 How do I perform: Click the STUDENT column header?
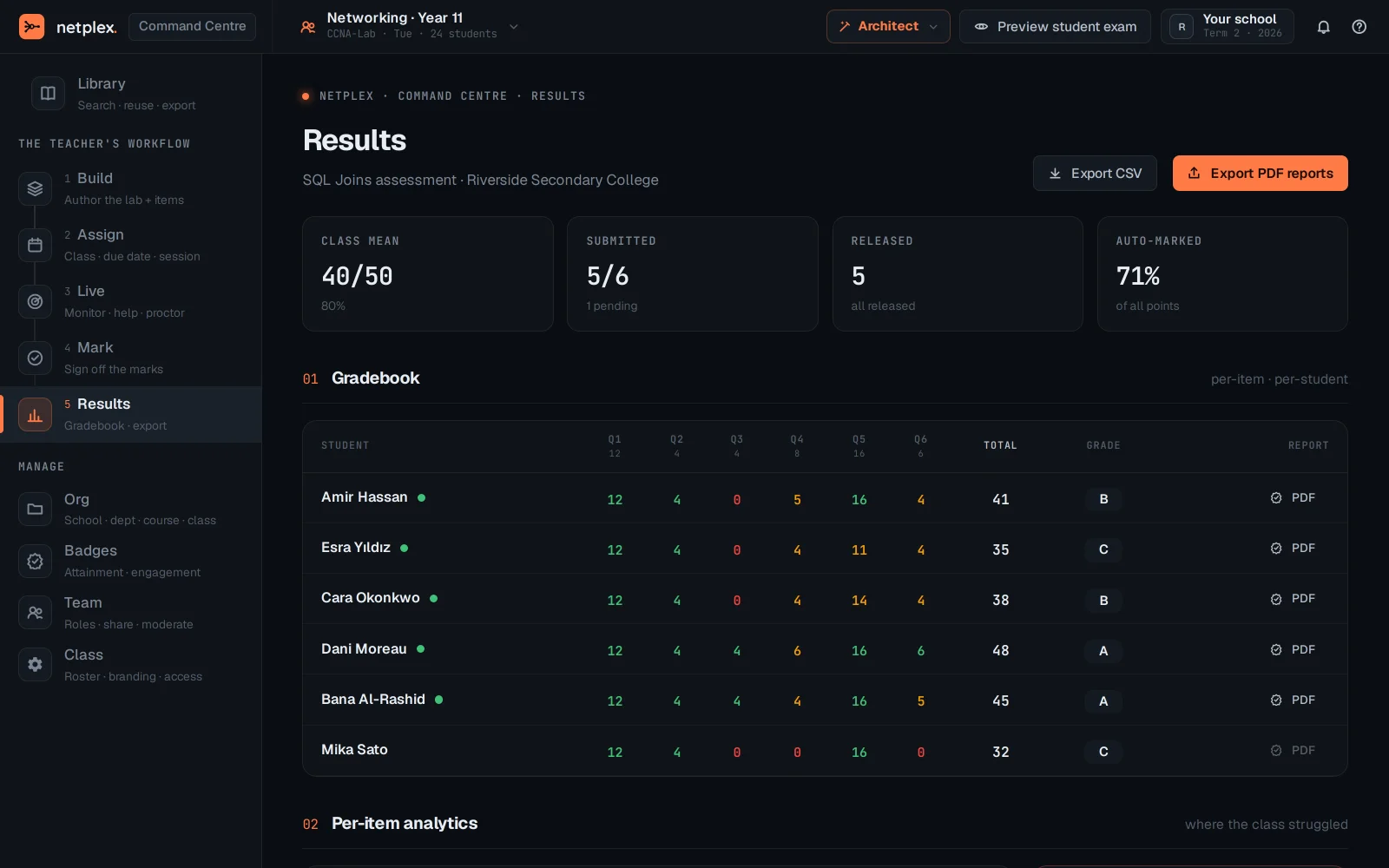tap(346, 445)
